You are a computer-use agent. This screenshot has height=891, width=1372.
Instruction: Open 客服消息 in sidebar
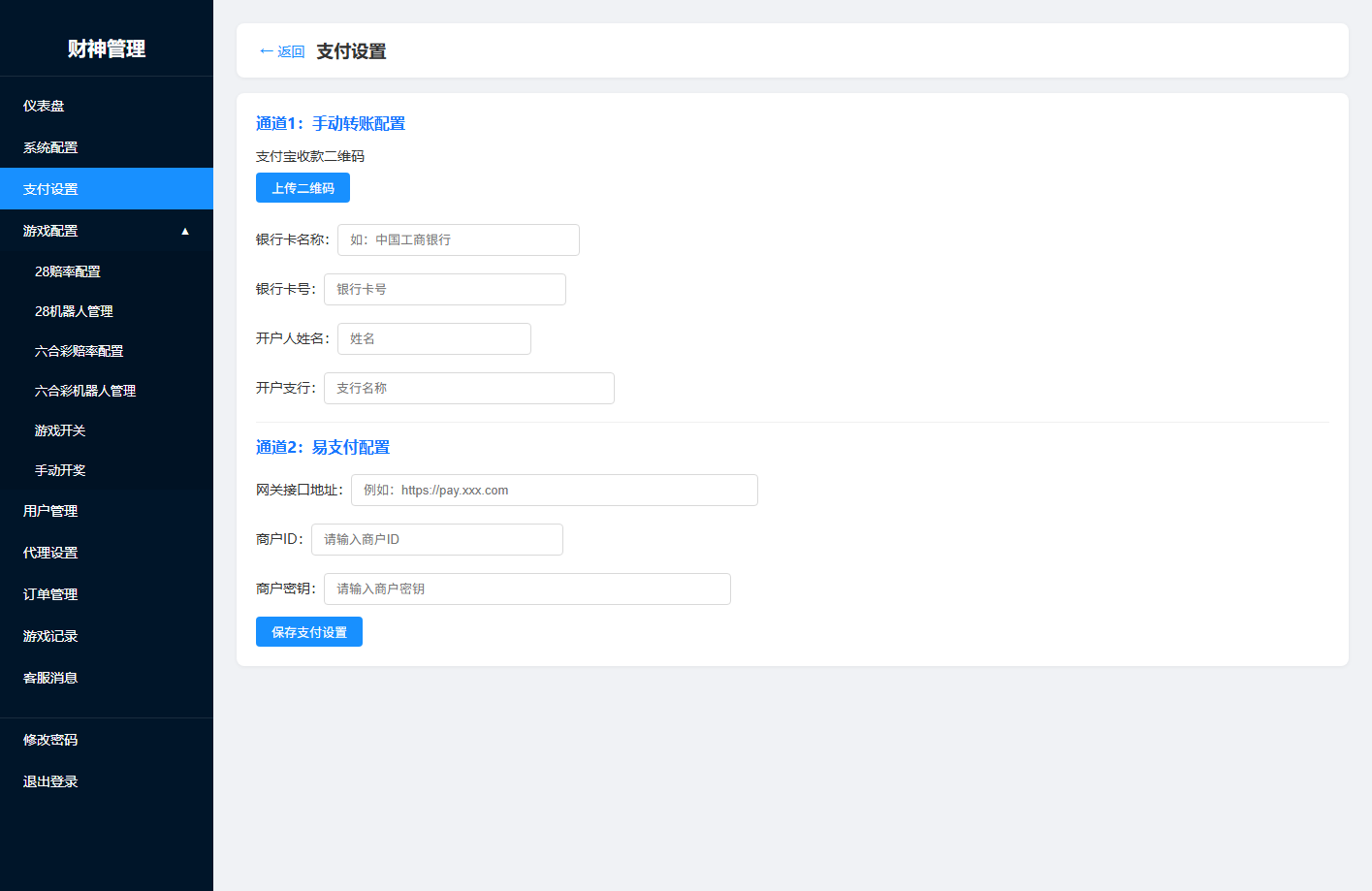tap(107, 678)
